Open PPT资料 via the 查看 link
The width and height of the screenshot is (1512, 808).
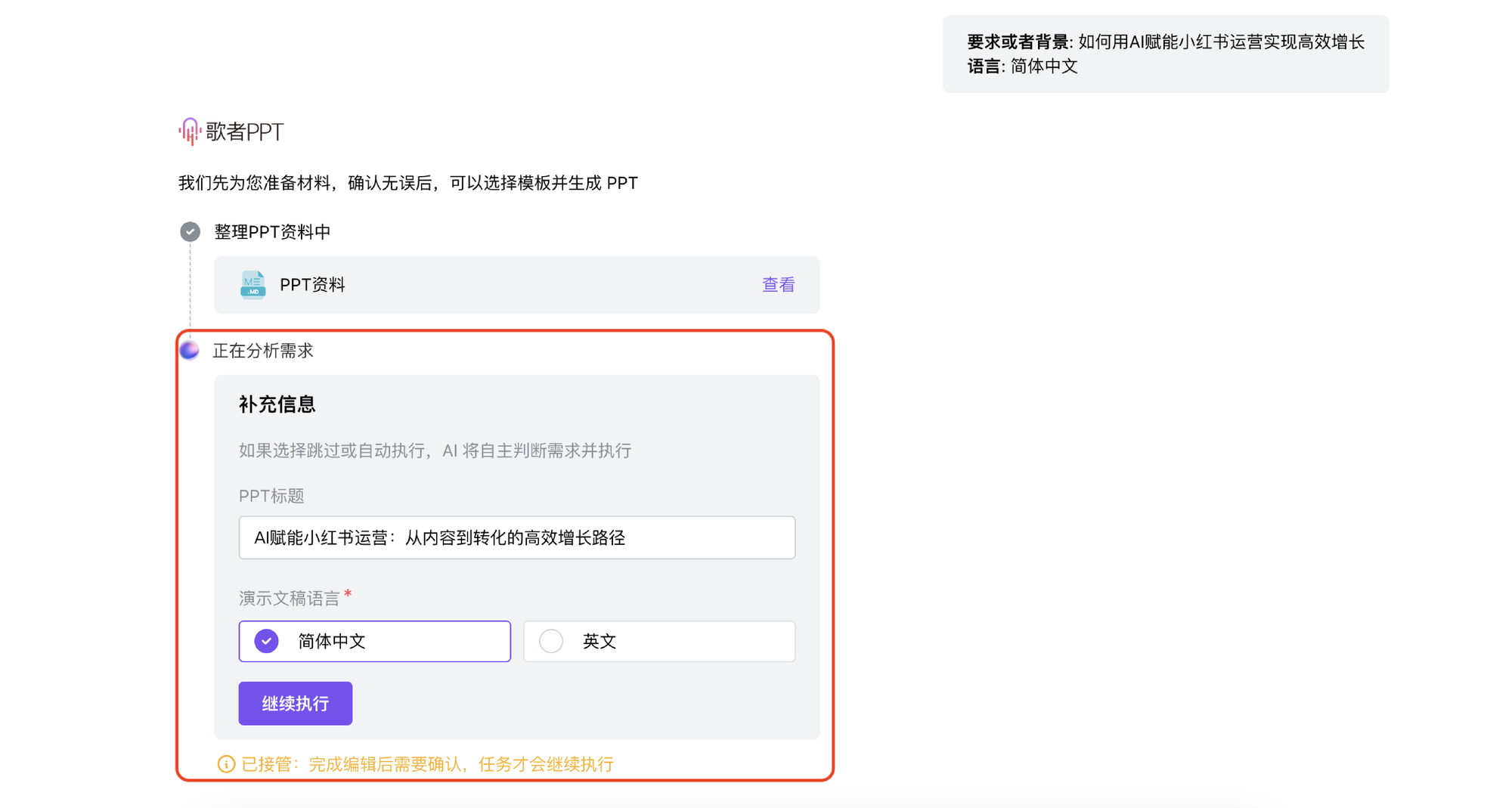tap(778, 285)
